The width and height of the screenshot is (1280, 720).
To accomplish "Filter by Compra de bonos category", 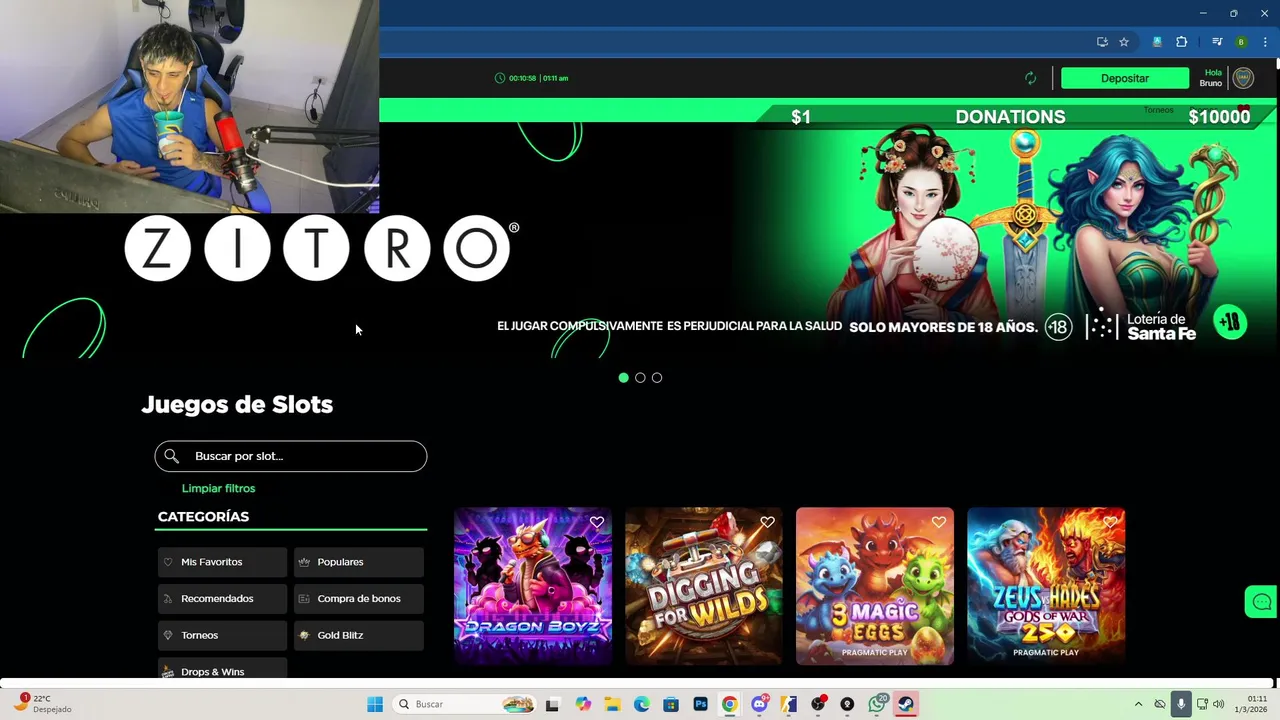I will click(359, 599).
